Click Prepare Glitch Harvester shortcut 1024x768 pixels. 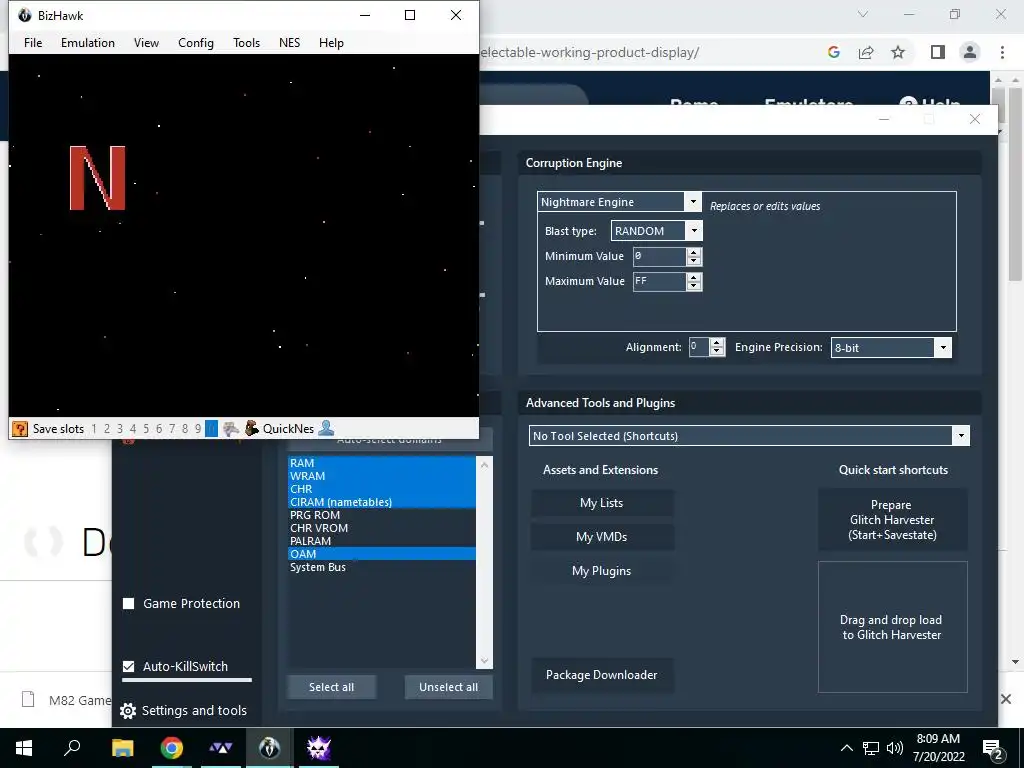(x=892, y=520)
